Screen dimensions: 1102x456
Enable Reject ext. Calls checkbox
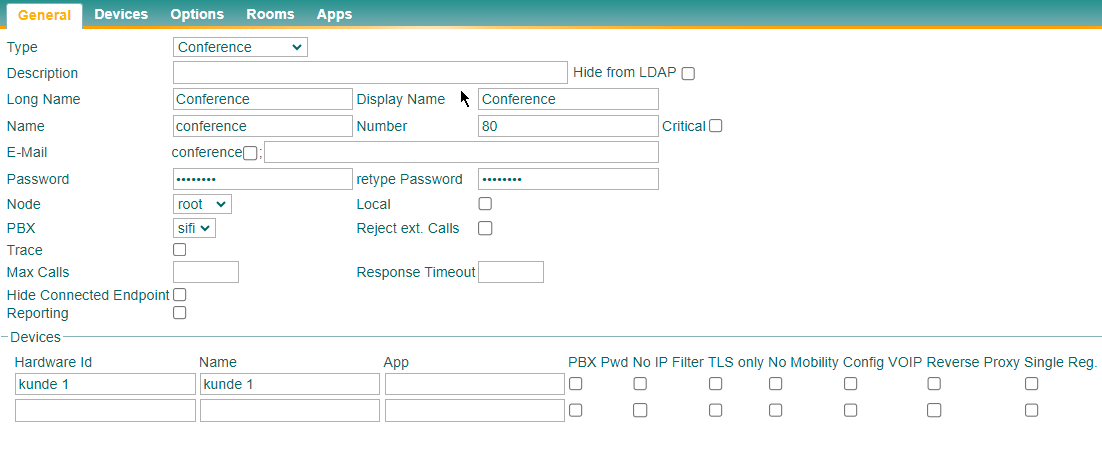click(x=485, y=228)
